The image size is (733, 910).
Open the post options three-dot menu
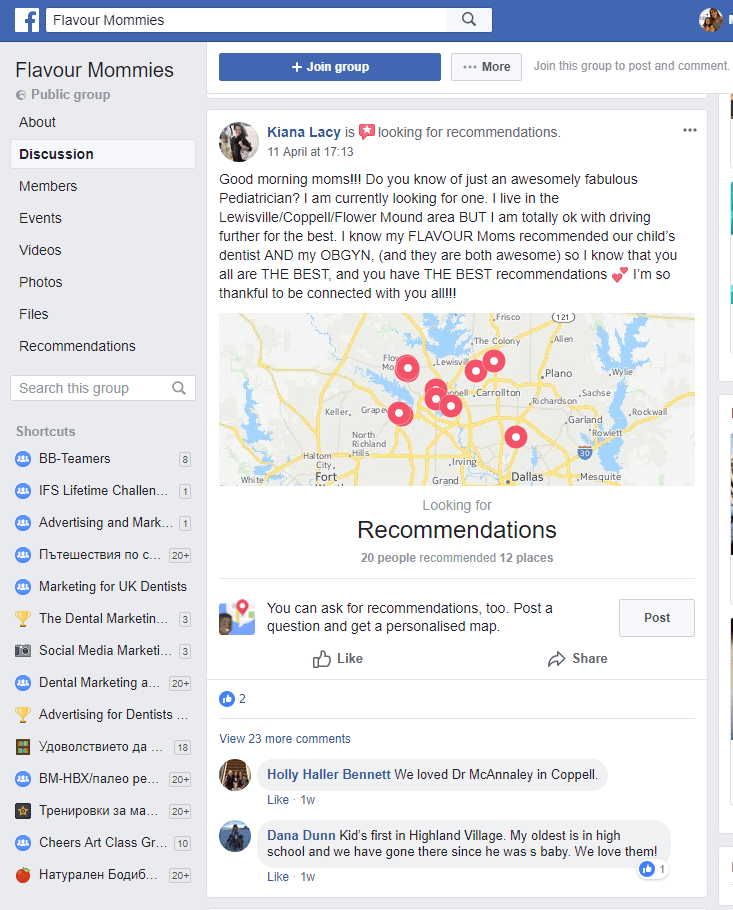point(689,130)
